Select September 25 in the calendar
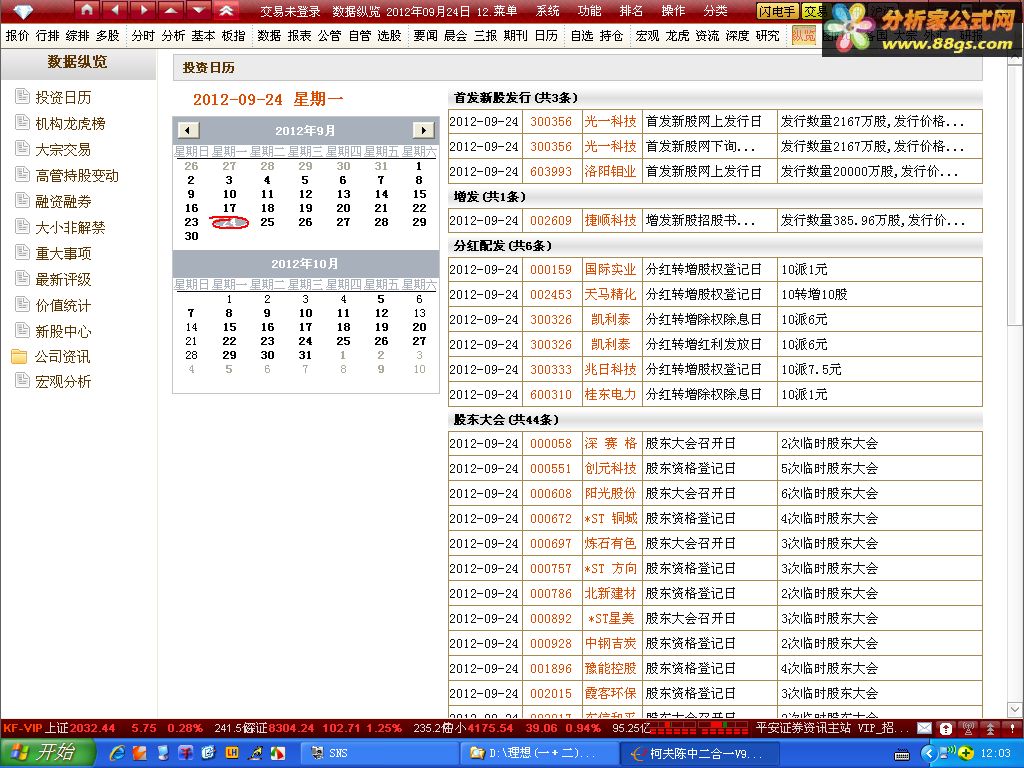The height and width of the screenshot is (768, 1024). click(x=267, y=222)
